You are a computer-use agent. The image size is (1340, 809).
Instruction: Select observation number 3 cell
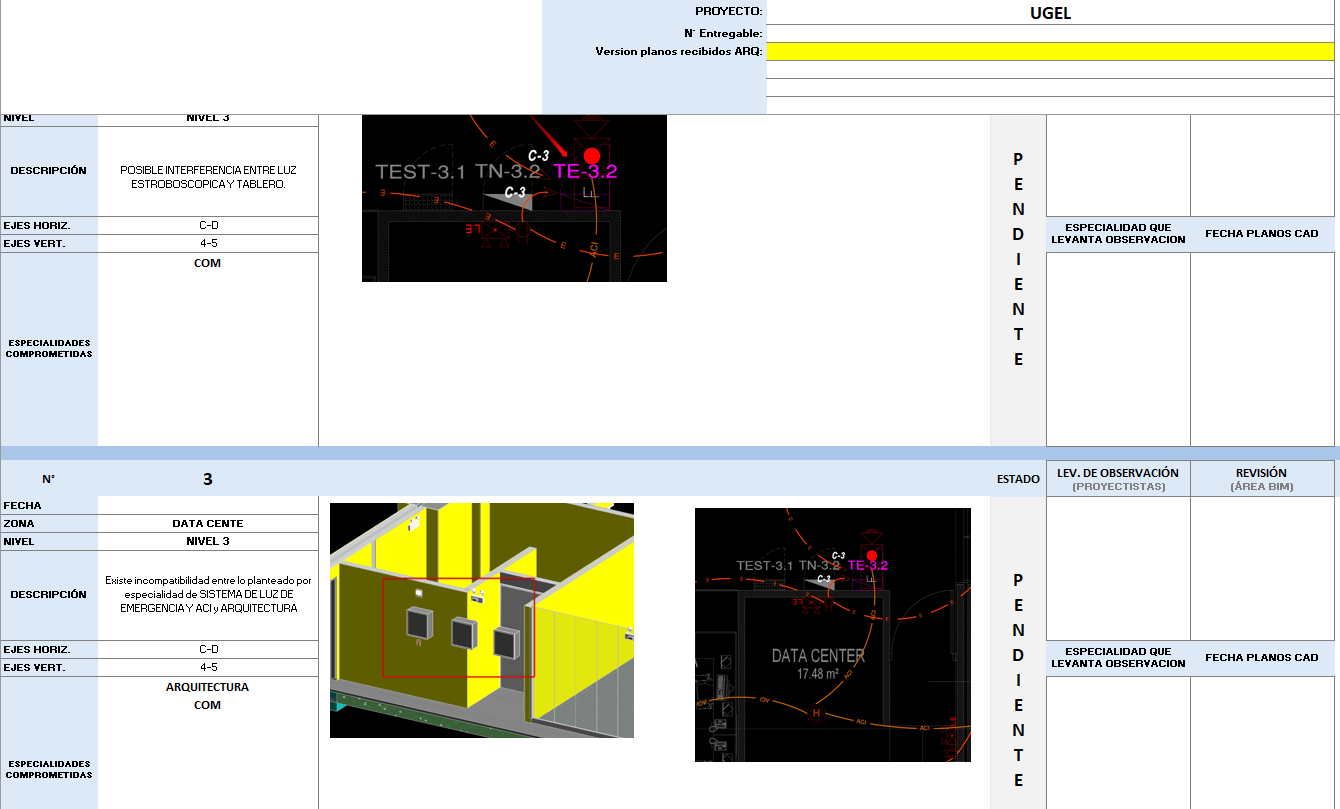tap(208, 479)
